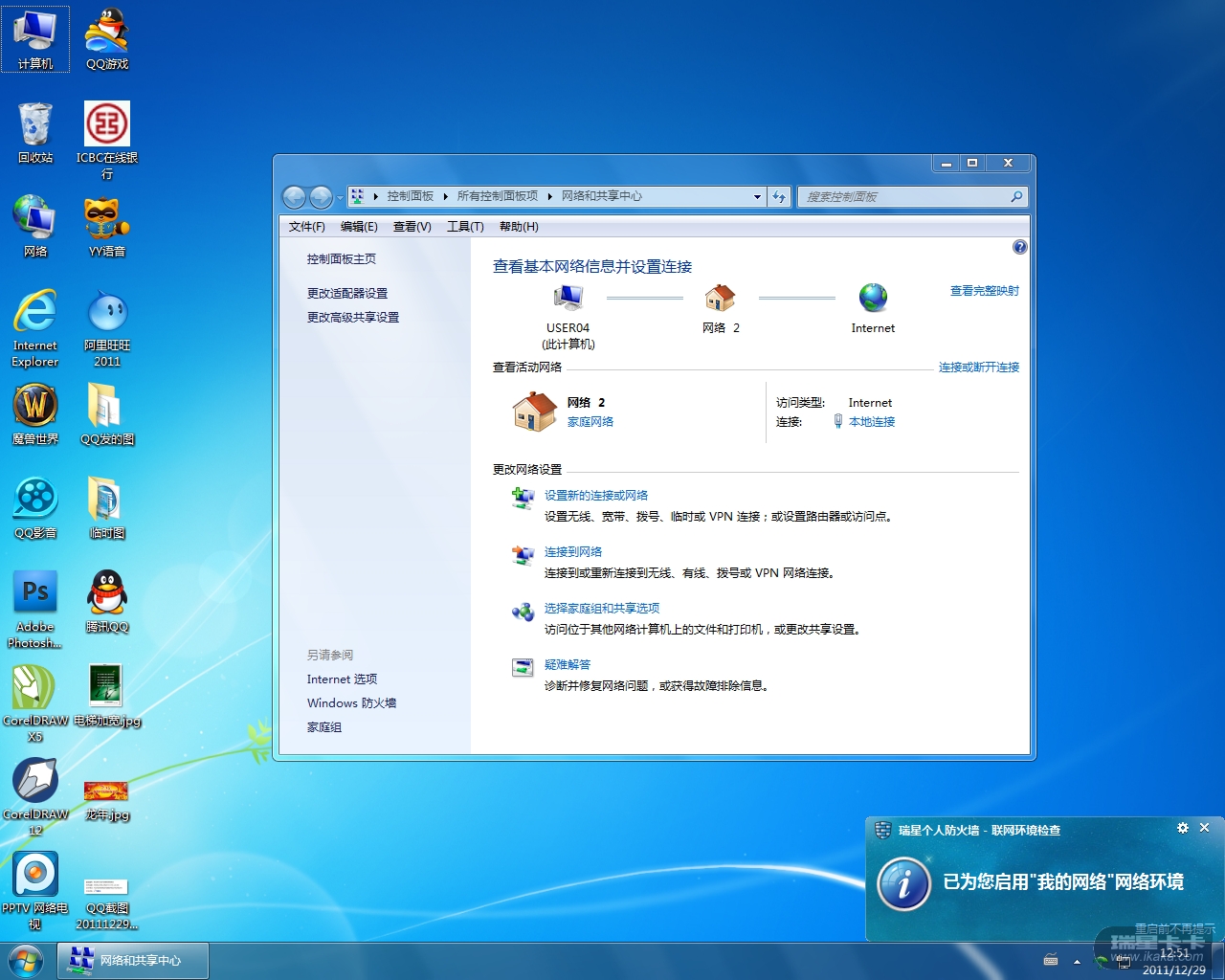Expand the arrow after 所有控制面板项 breadcrumb
The height and width of the screenshot is (980, 1225).
pos(550,196)
